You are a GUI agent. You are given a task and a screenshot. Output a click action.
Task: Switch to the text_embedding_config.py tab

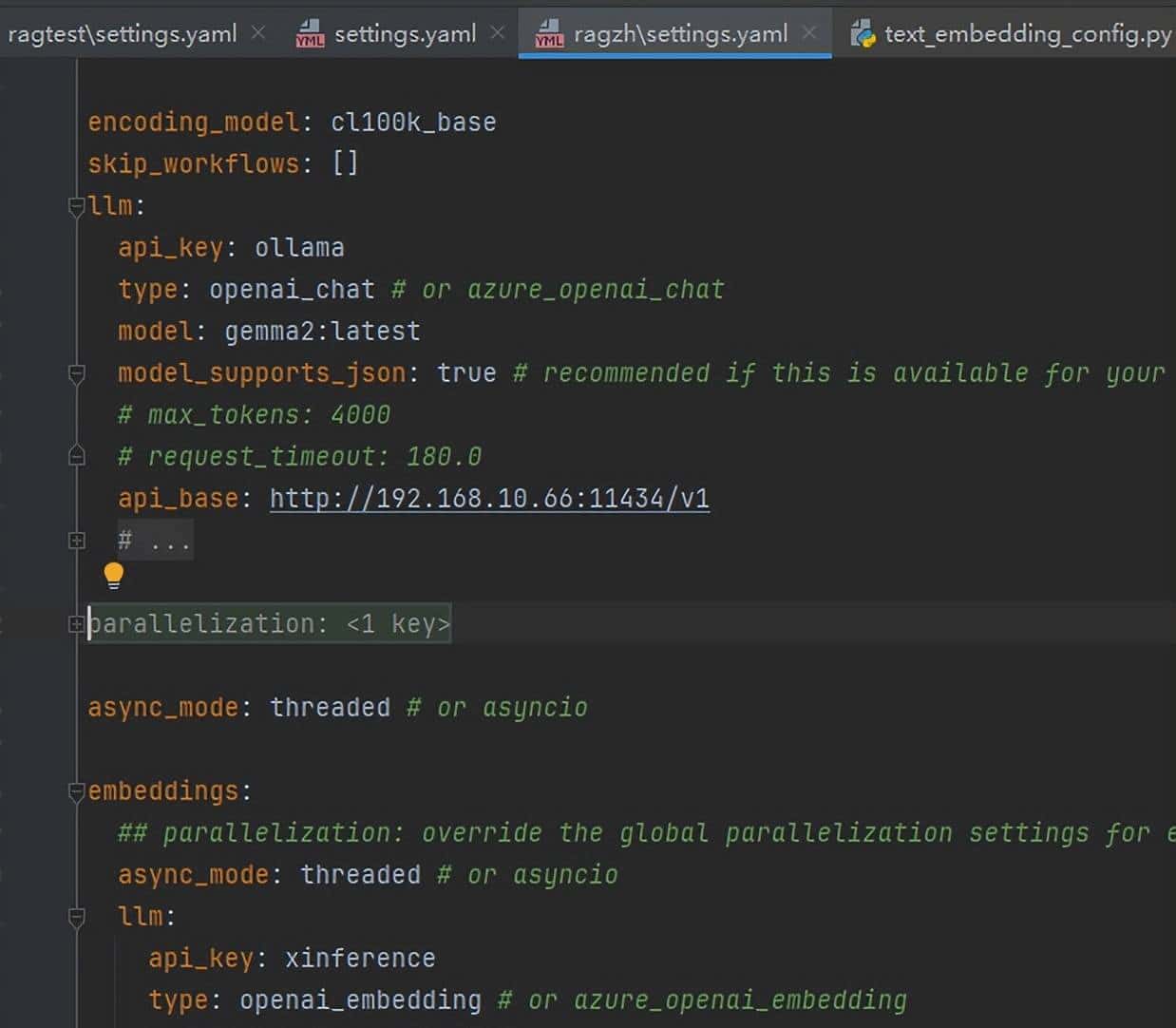[x=1027, y=34]
